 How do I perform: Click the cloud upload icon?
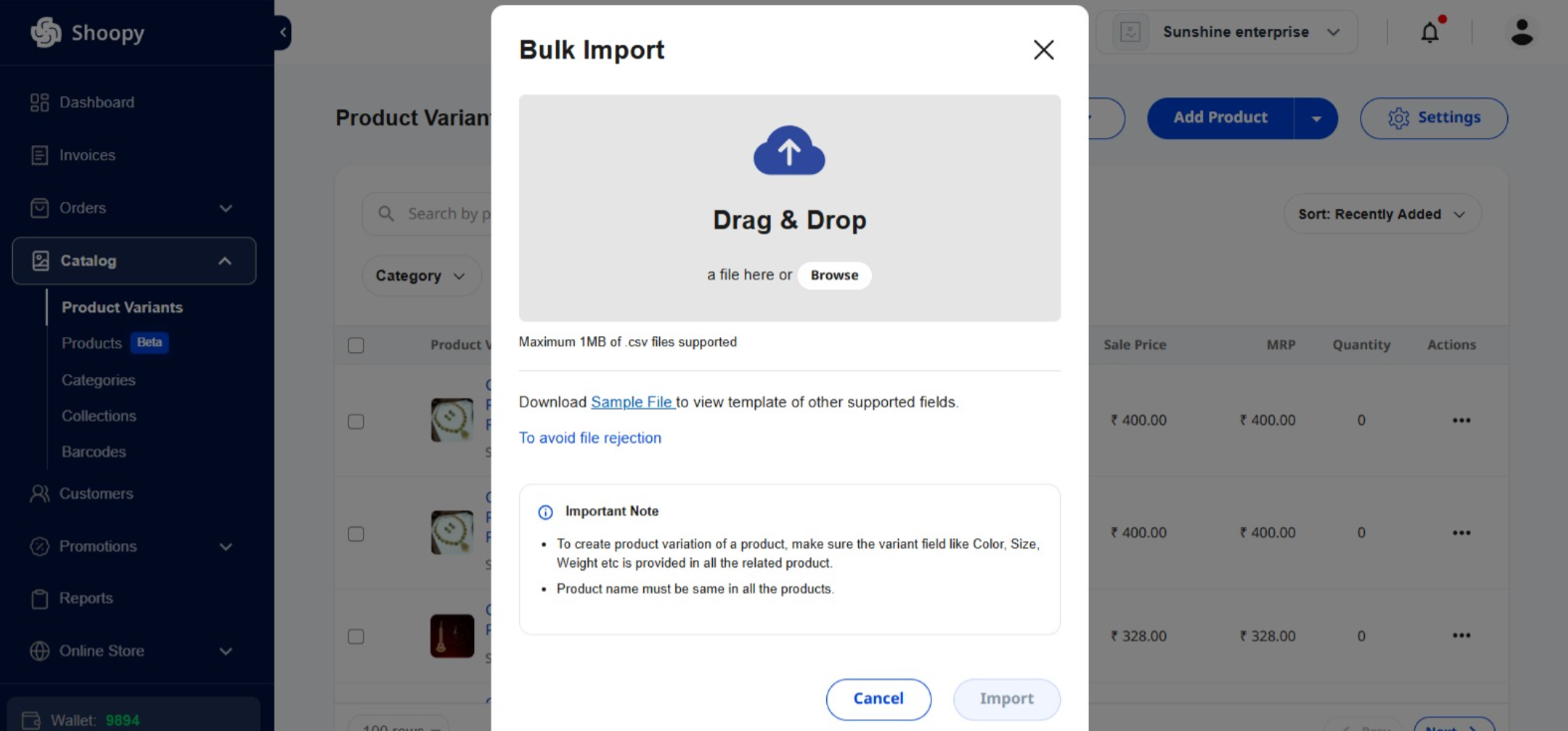(788, 150)
